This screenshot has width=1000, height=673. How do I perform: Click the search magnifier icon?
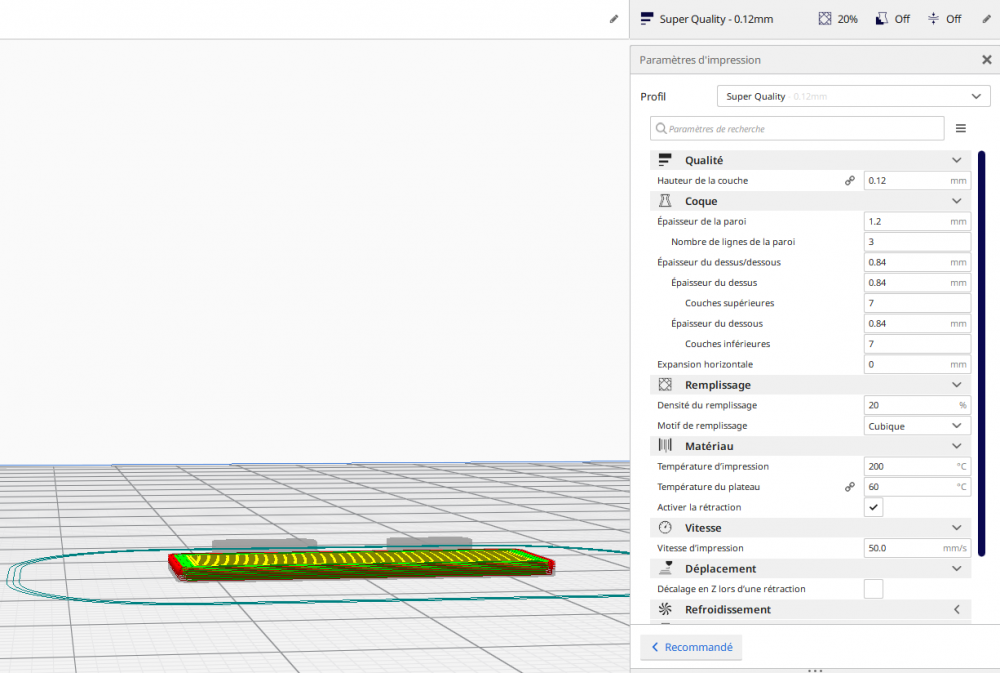point(661,128)
